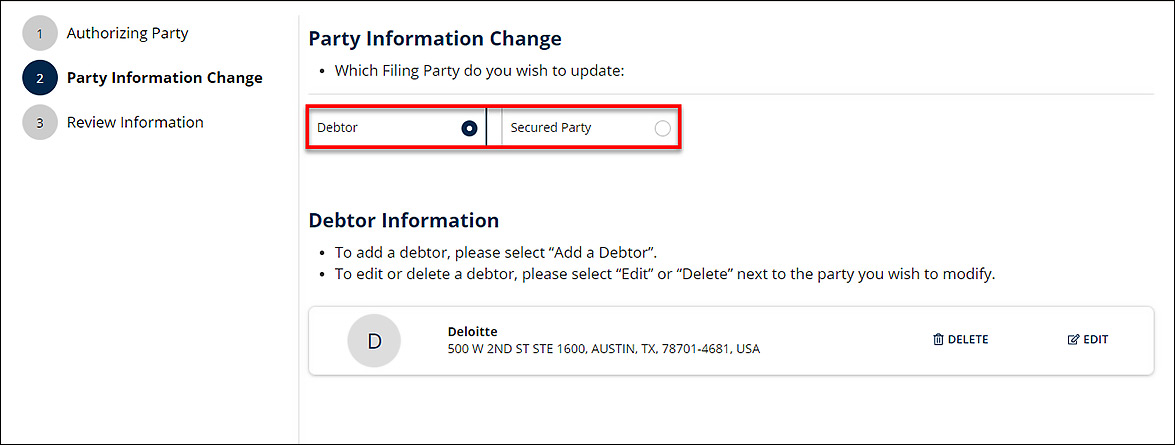1175x445 pixels.
Task: Select the Secured Party radio button
Action: point(662,128)
